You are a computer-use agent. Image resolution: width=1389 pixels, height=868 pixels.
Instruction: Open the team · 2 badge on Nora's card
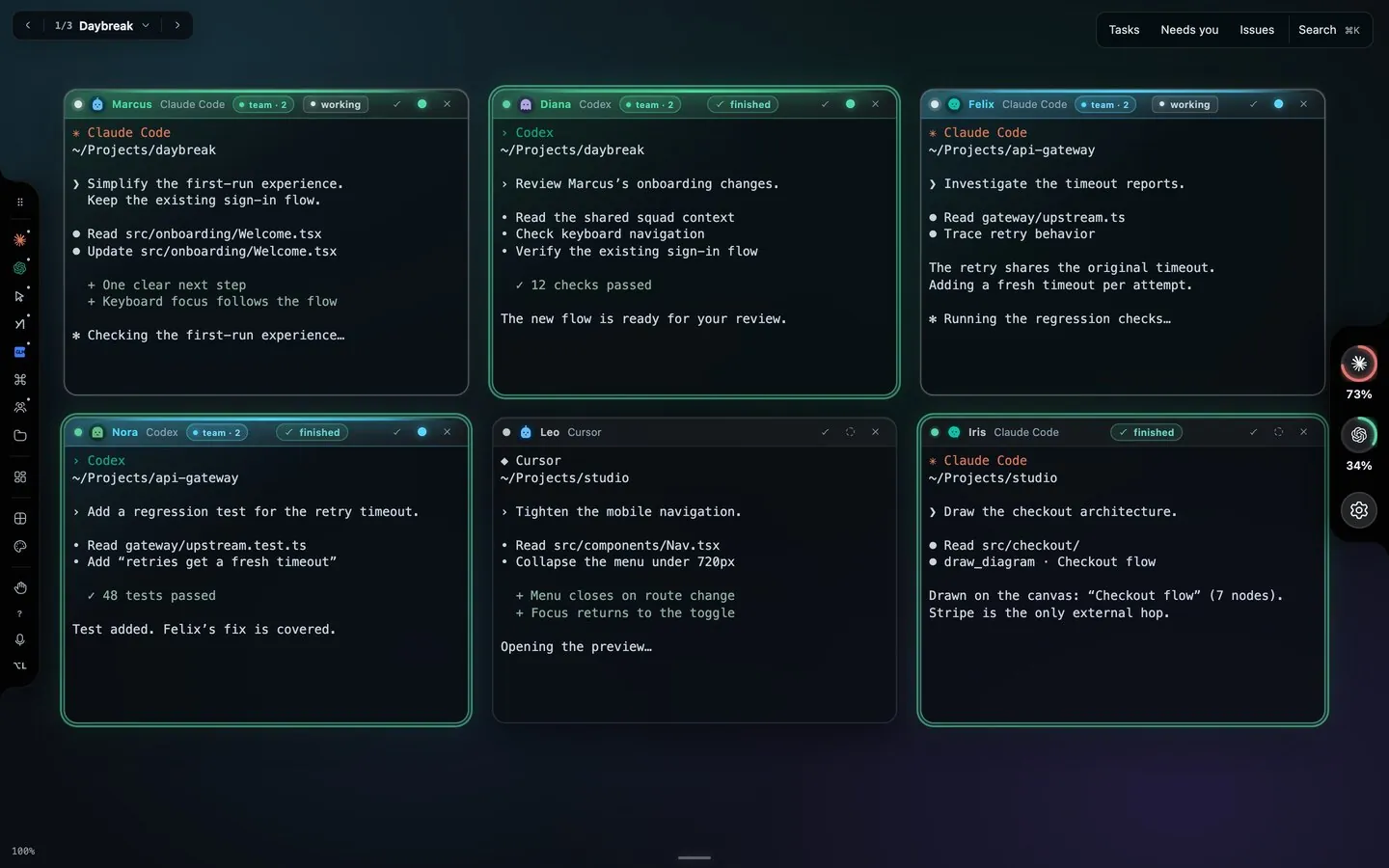(217, 432)
